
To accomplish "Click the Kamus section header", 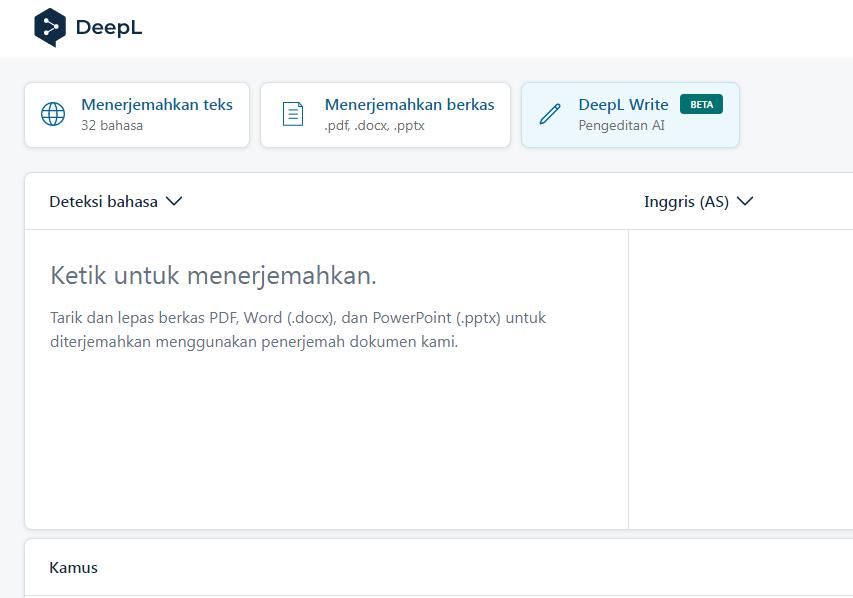I will point(73,568).
